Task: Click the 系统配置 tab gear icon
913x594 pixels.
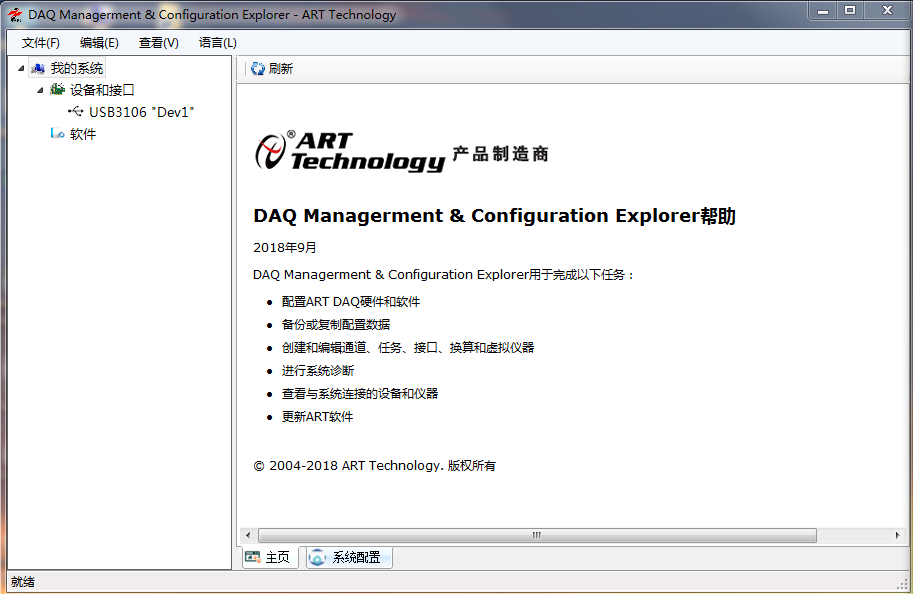Action: (318, 557)
